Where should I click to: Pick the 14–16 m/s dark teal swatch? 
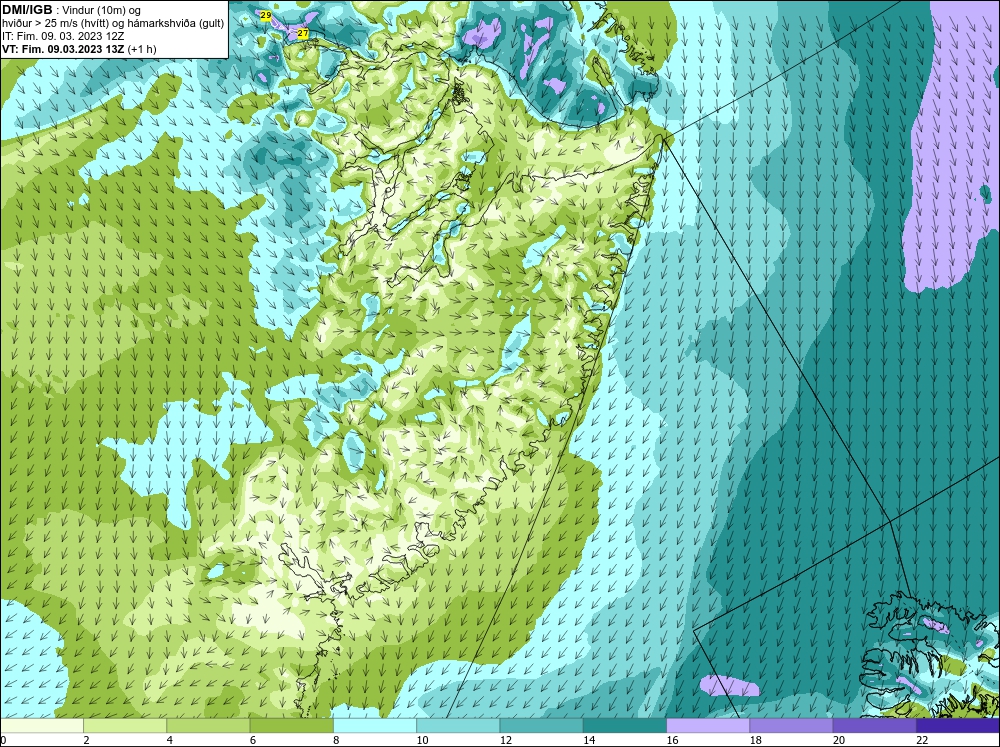625,726
